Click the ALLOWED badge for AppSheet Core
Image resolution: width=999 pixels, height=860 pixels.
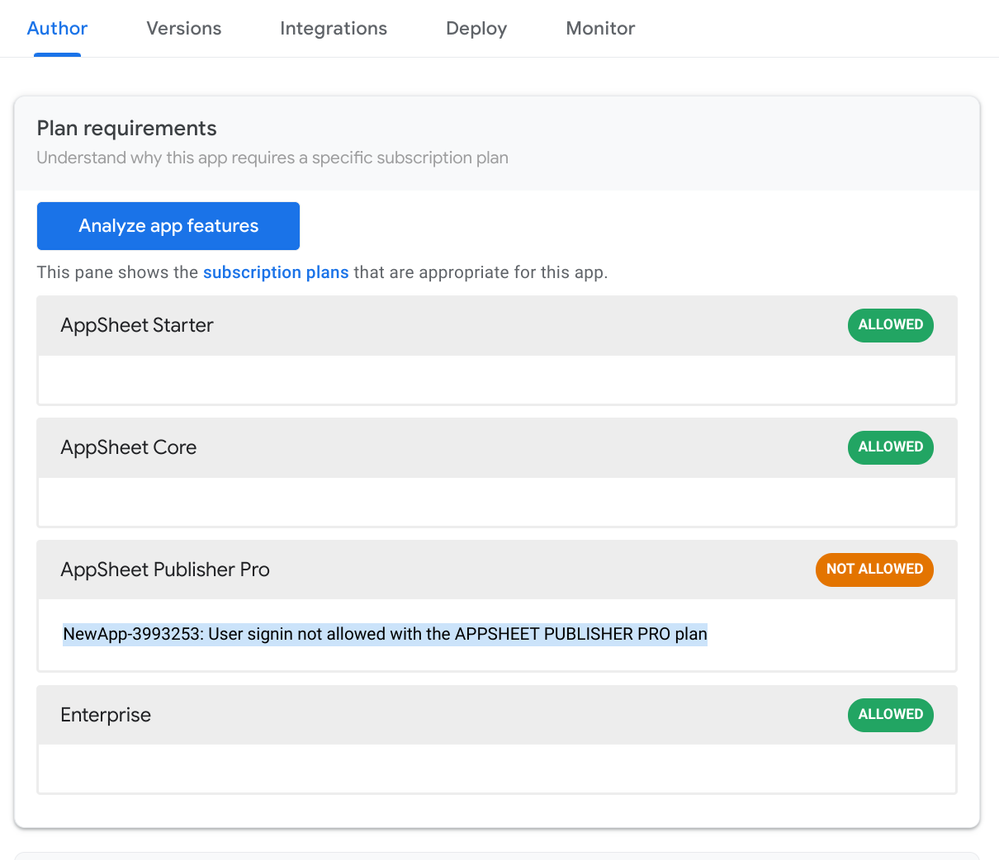pyautogui.click(x=890, y=447)
